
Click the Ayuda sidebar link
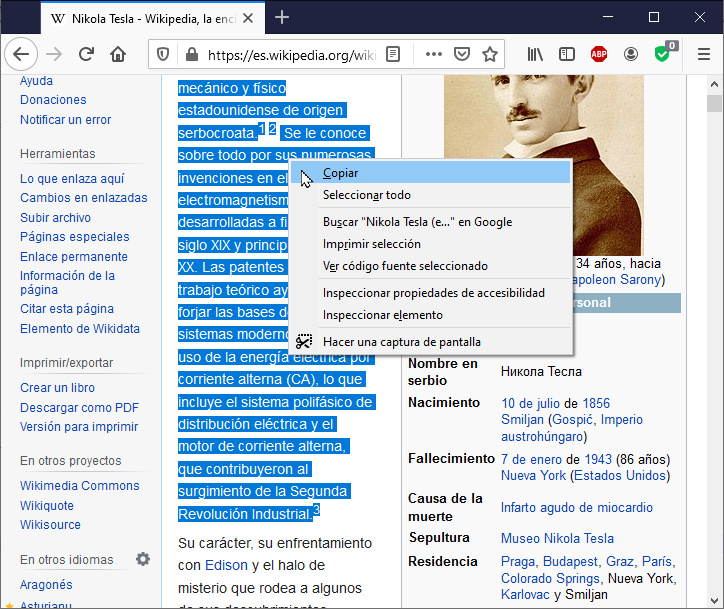36,81
